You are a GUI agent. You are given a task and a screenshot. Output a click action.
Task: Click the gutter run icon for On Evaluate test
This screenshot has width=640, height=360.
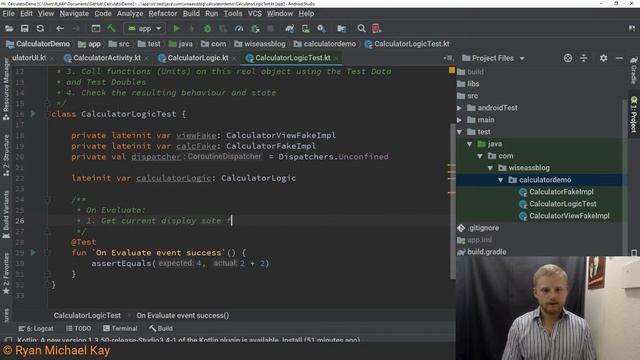(33, 253)
